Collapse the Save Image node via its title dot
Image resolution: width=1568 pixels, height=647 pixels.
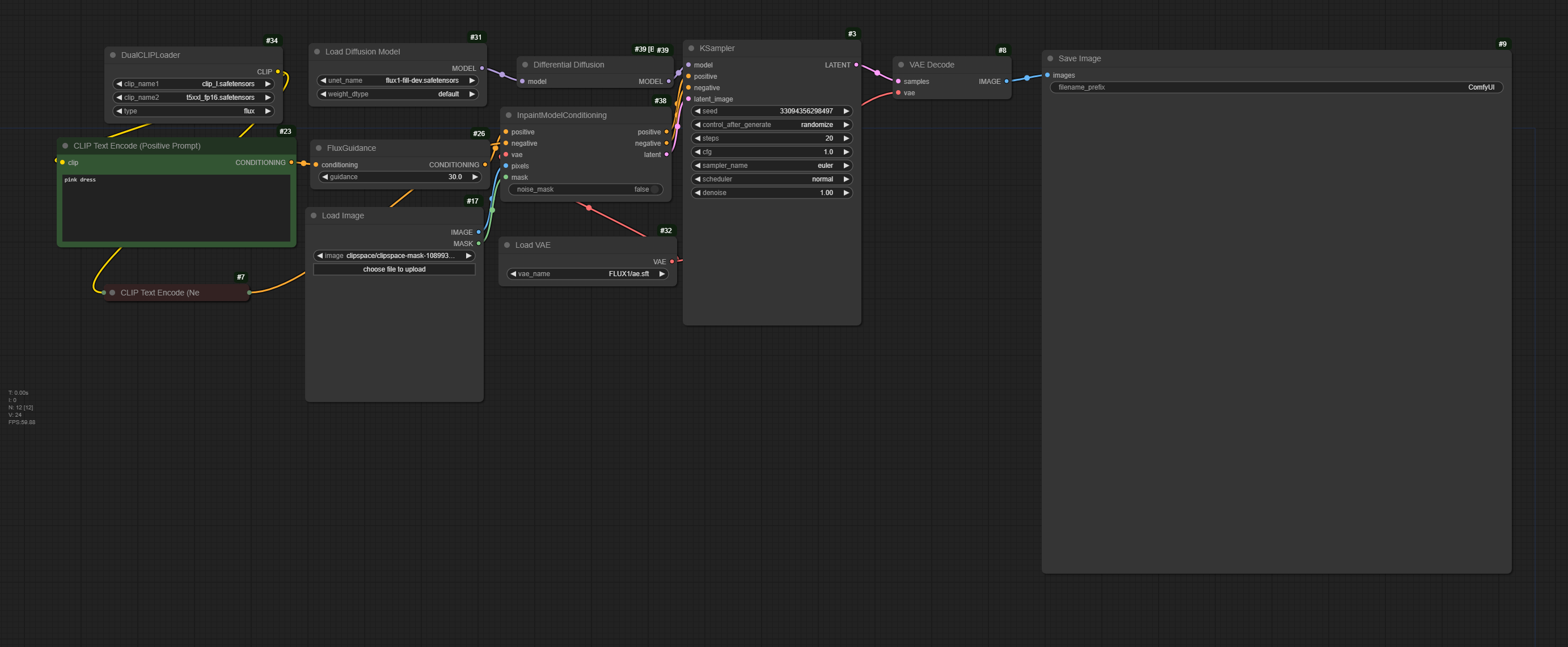(1050, 59)
